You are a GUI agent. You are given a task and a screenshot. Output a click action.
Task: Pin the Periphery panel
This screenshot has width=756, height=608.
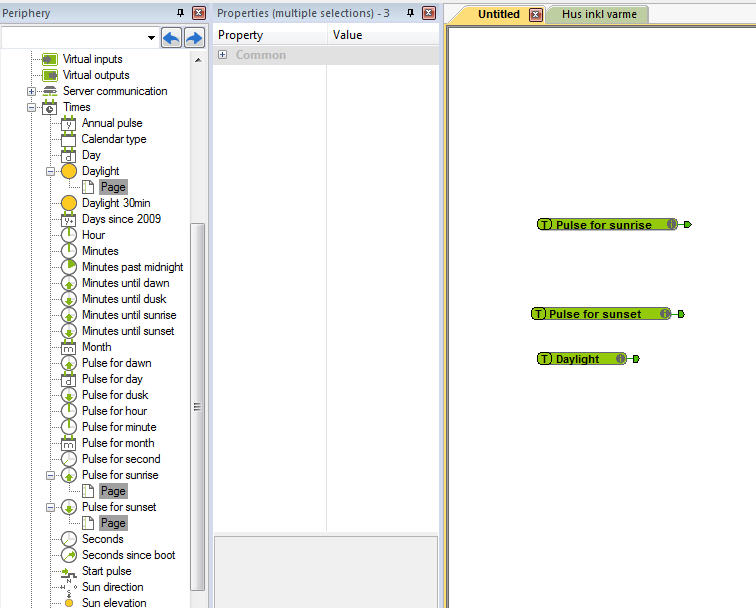tap(180, 13)
